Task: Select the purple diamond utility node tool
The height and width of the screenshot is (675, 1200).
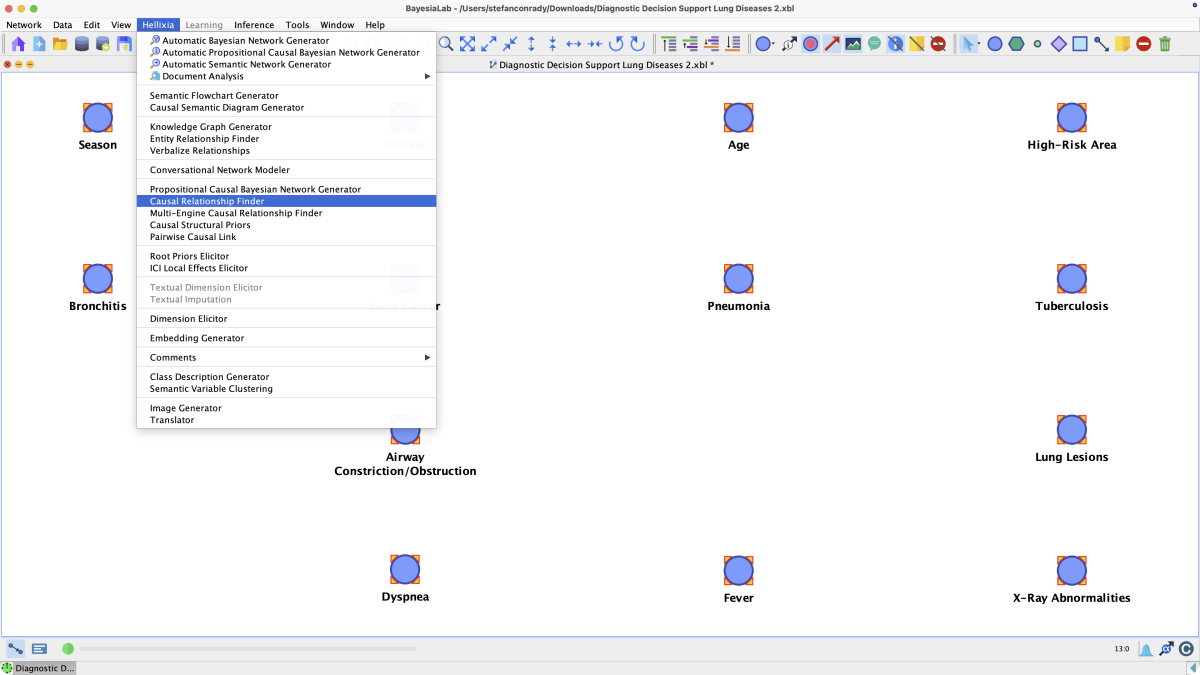Action: 1059,44
